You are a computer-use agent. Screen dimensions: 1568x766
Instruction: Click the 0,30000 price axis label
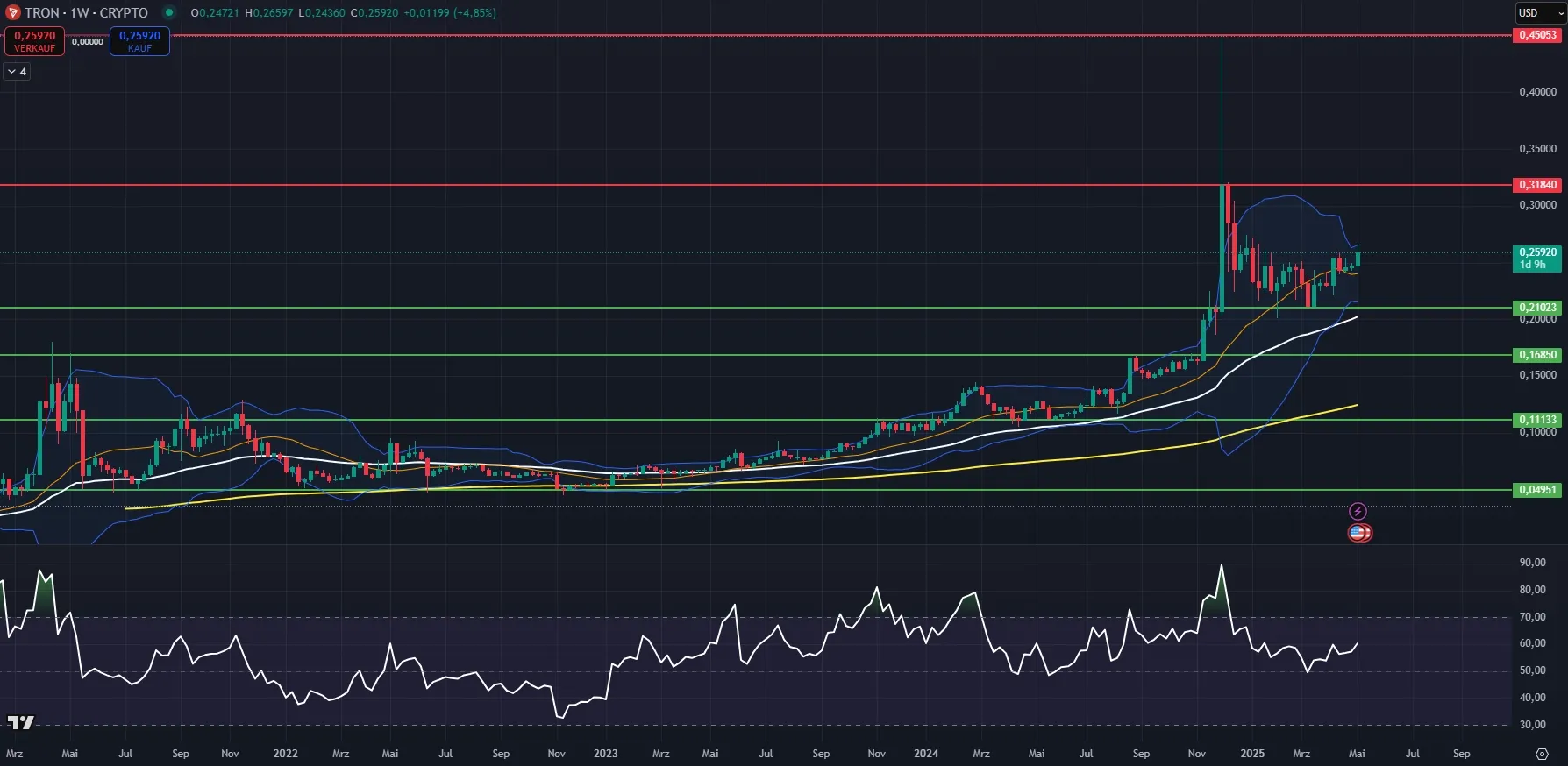1537,205
